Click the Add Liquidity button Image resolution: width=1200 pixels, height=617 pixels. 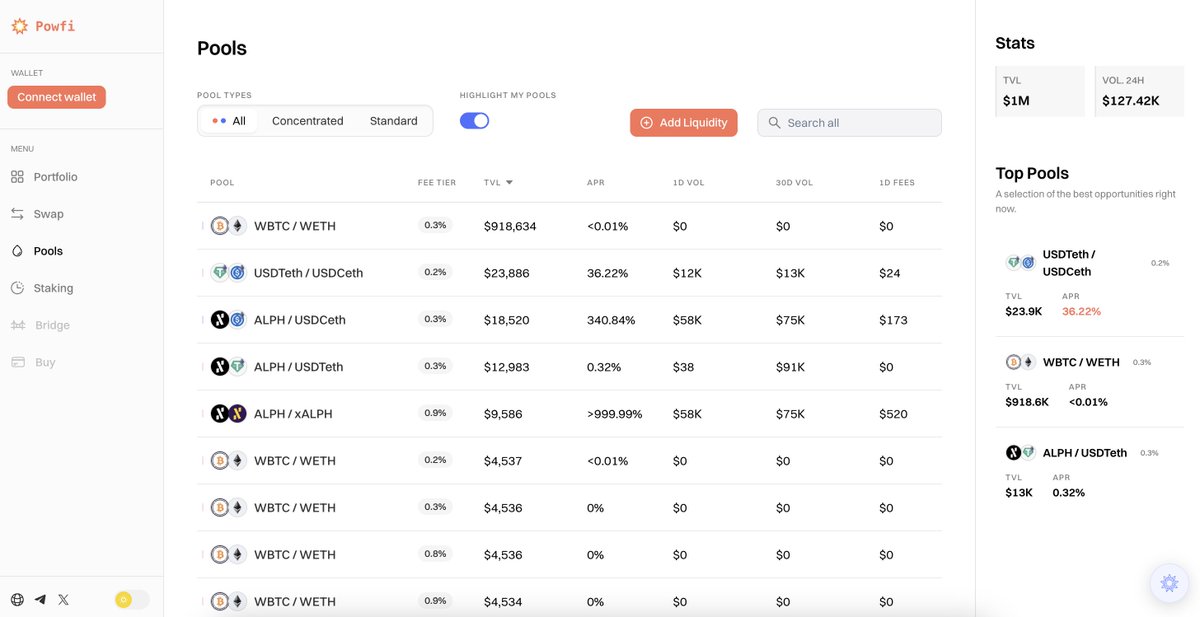tap(684, 123)
